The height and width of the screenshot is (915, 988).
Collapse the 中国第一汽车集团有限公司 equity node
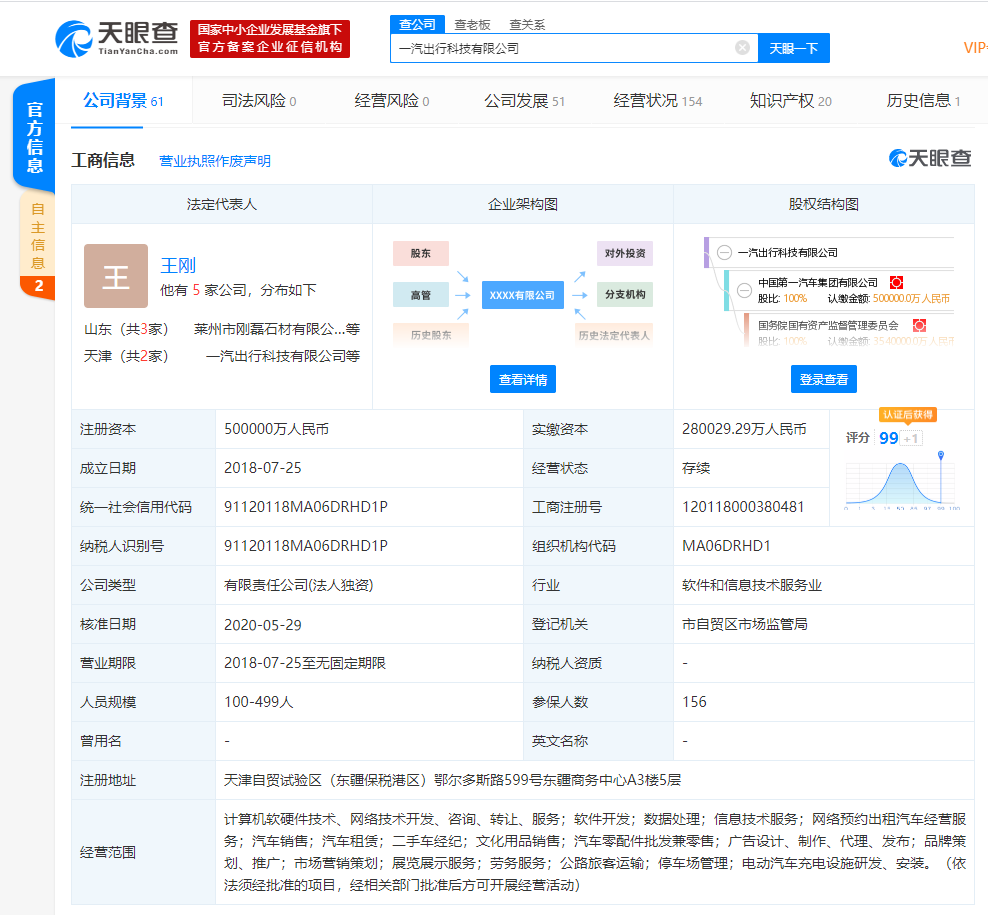[744, 290]
